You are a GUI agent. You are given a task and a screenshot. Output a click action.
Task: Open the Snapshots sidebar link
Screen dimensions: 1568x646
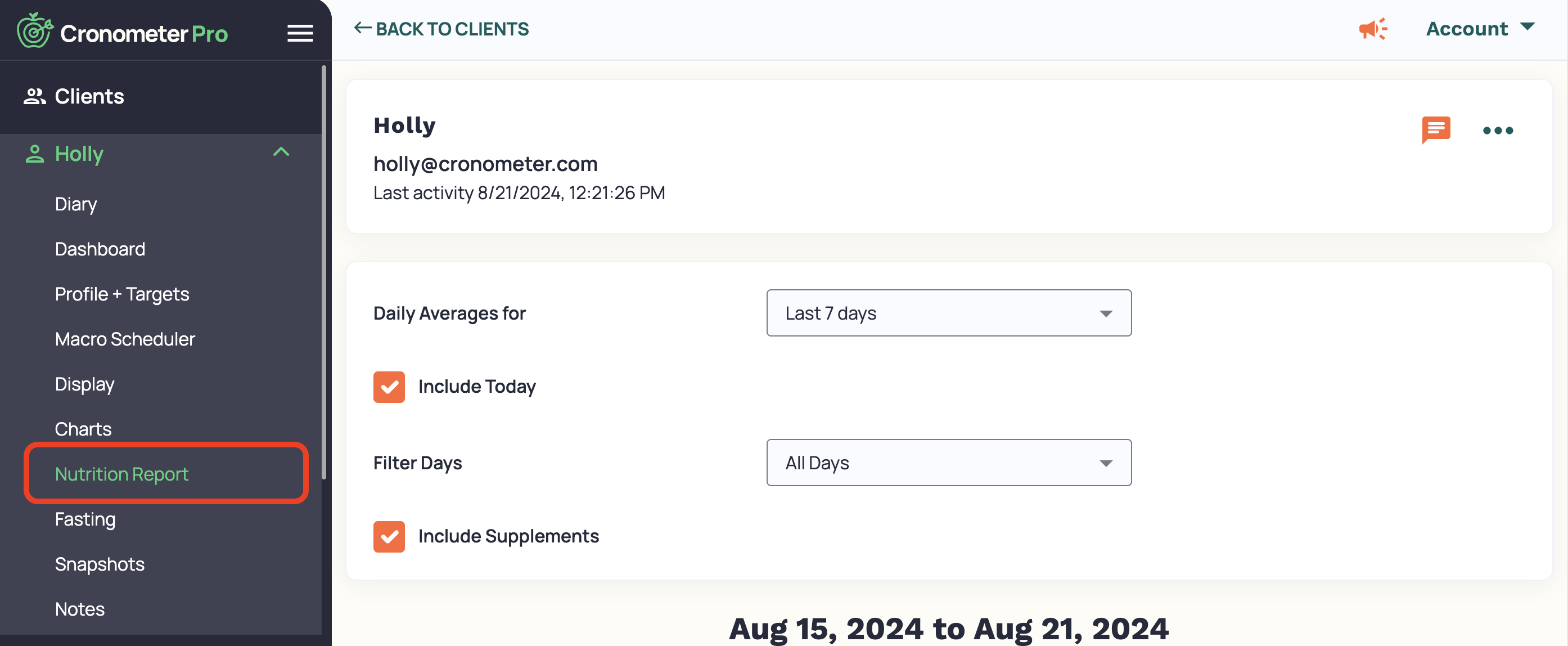point(100,564)
